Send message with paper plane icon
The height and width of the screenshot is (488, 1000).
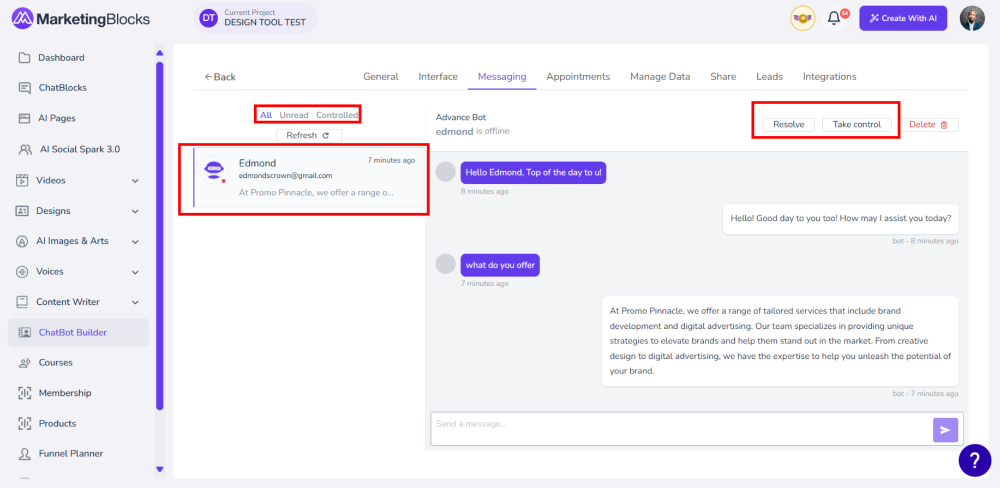click(945, 431)
